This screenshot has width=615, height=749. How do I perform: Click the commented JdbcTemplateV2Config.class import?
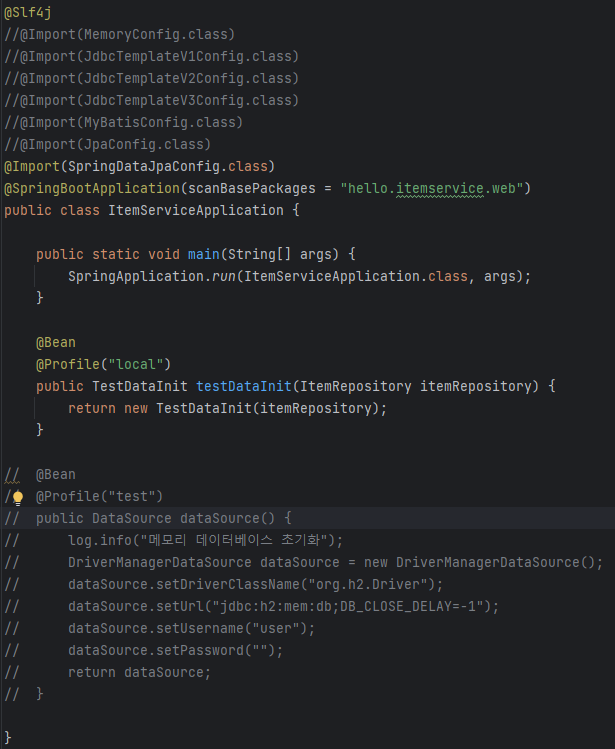151,78
